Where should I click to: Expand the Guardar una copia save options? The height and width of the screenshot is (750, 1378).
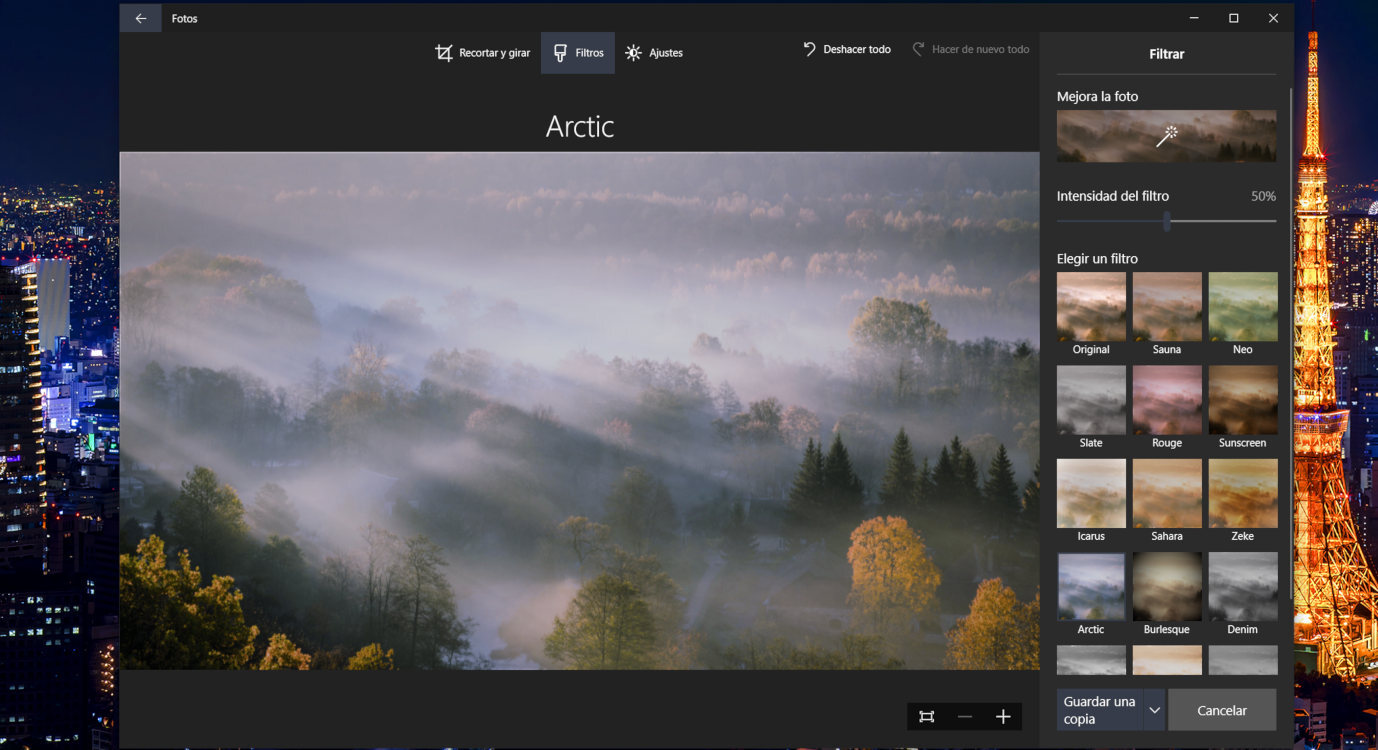[x=1152, y=709]
